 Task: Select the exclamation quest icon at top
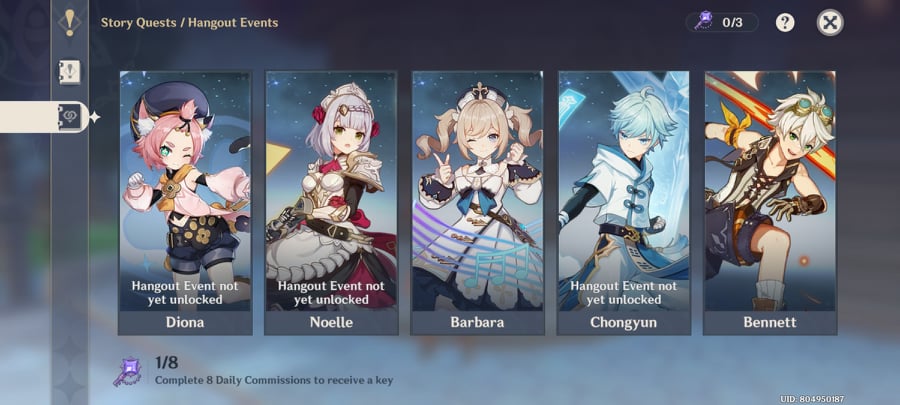tap(69, 23)
